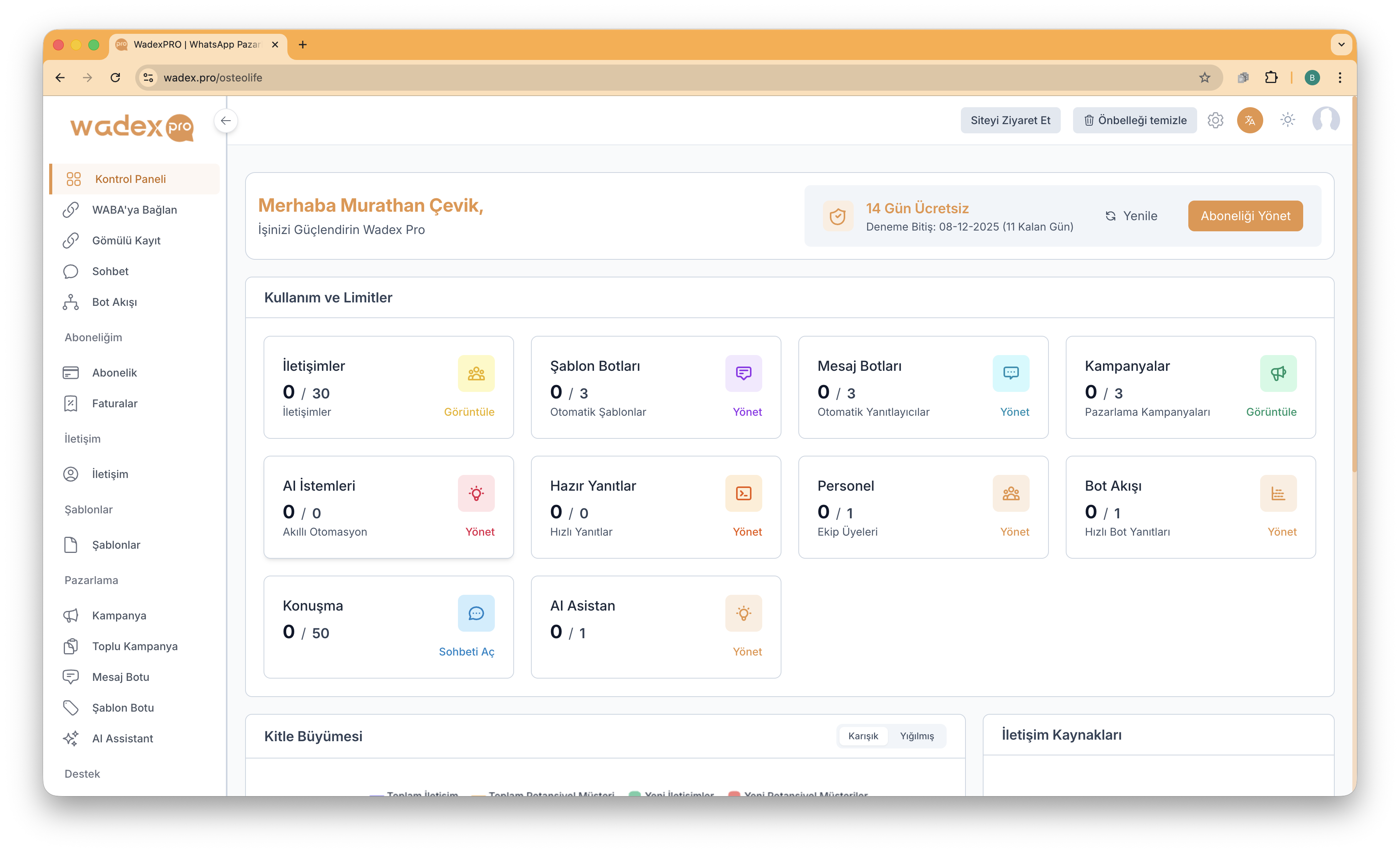The image size is (1400, 853).
Task: Toggle the light/dark theme sun icon
Action: [1287, 120]
